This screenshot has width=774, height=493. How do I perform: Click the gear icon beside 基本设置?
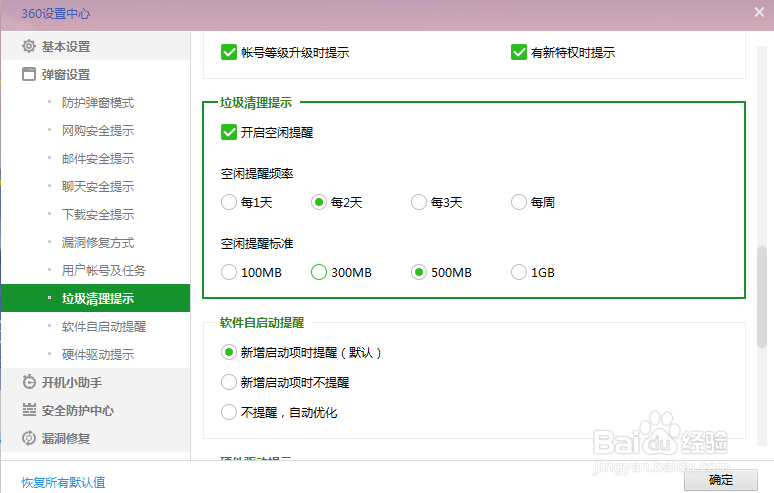pos(29,46)
